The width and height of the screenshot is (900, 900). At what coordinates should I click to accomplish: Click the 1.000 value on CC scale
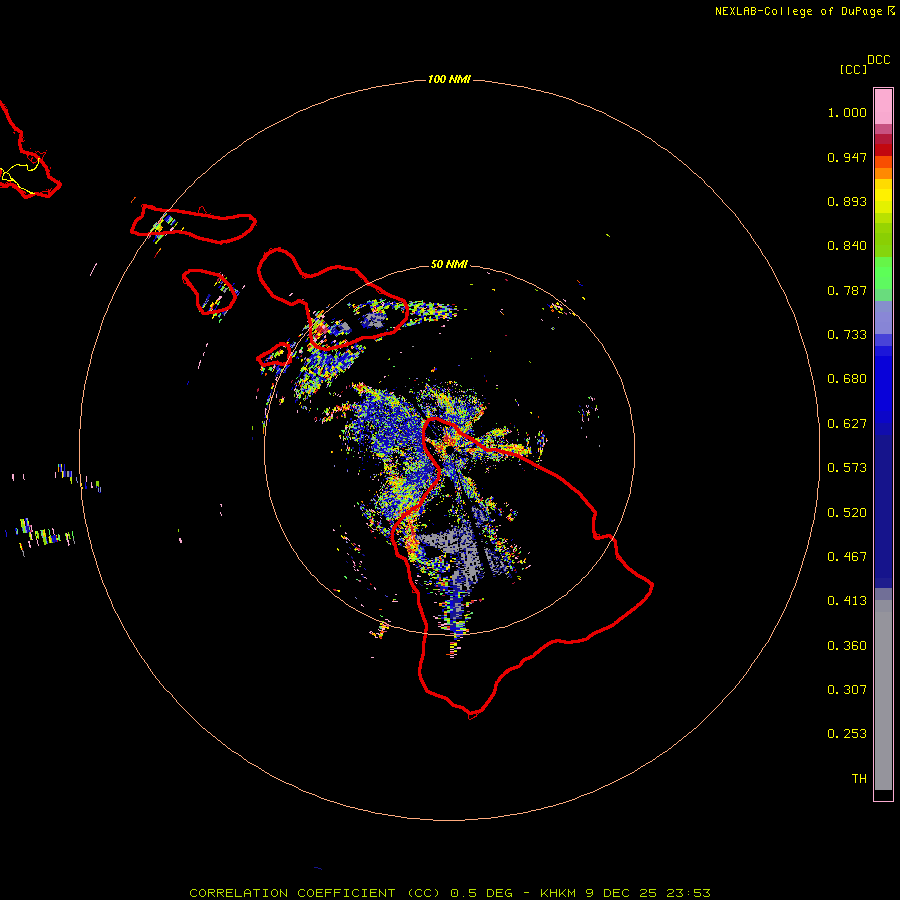[x=847, y=112]
